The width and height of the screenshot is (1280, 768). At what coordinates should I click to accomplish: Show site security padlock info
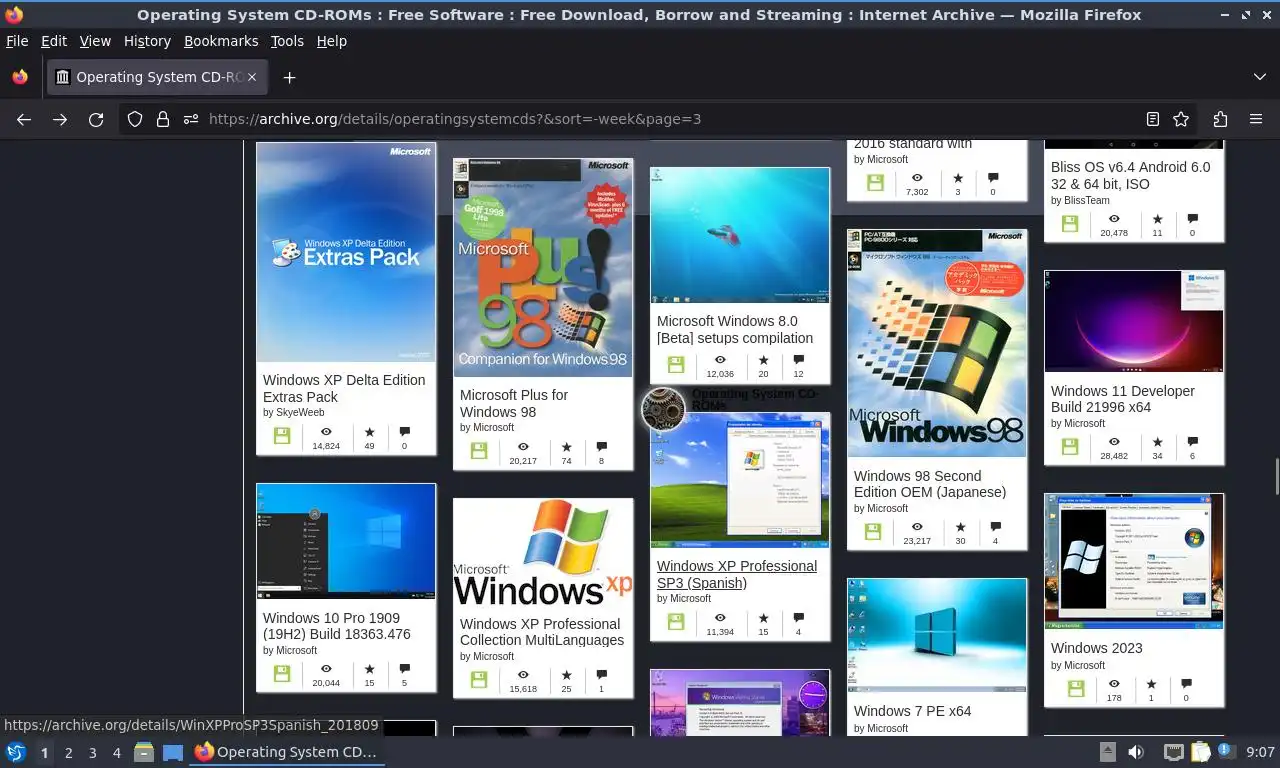coord(163,119)
